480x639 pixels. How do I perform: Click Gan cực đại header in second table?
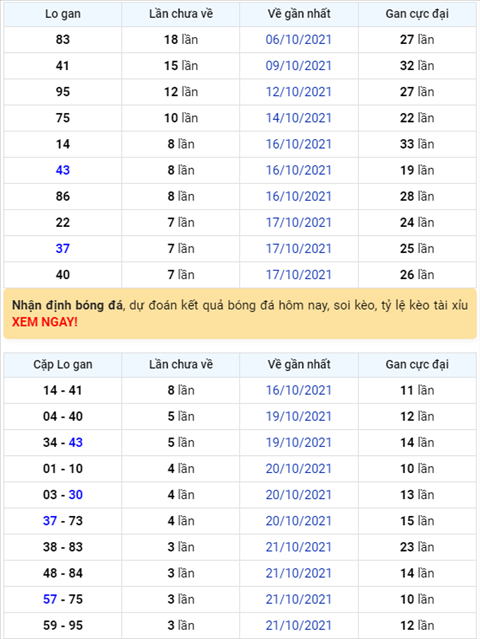point(417,364)
